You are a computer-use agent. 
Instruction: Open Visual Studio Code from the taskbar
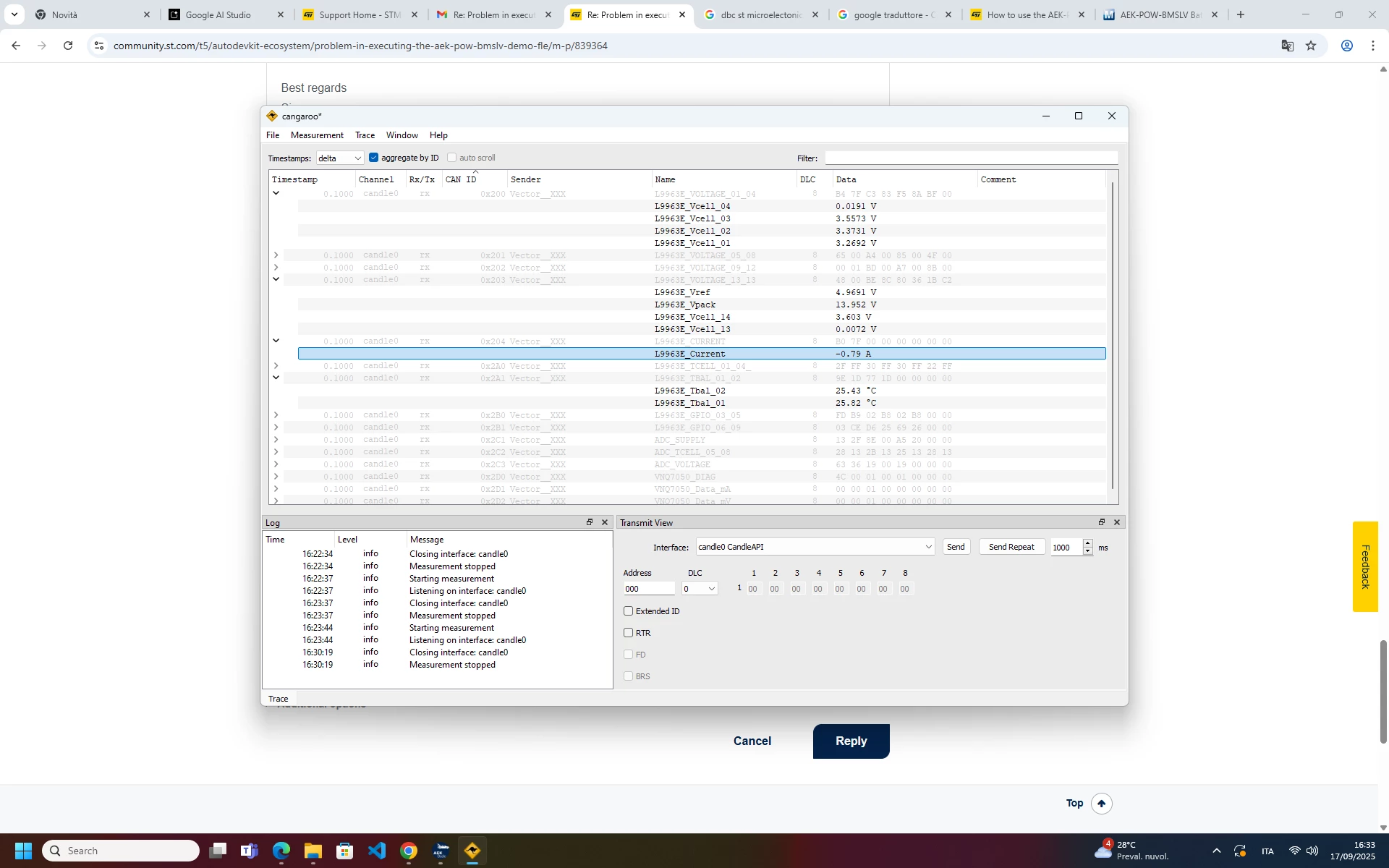(377, 851)
